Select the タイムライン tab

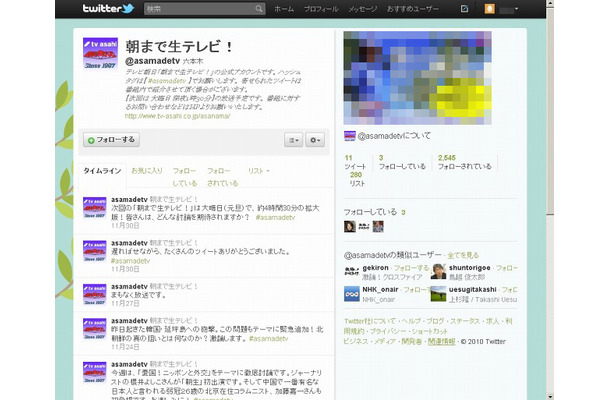(x=102, y=171)
